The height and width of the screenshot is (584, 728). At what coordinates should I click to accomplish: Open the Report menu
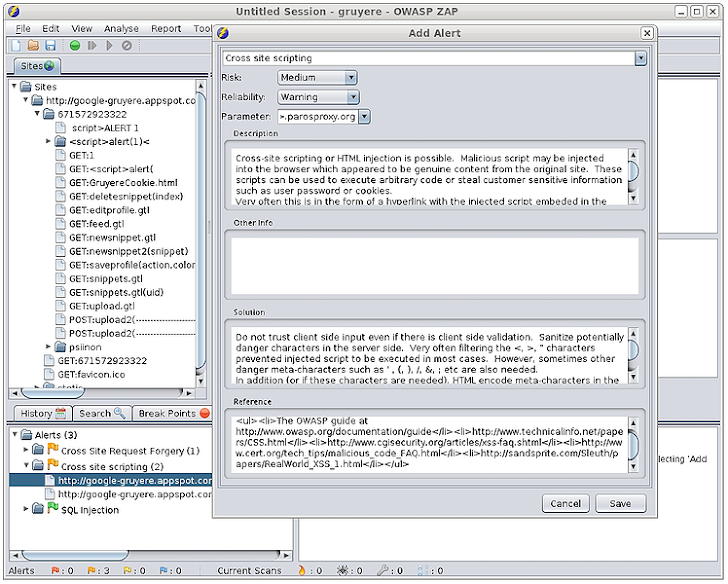click(x=166, y=29)
